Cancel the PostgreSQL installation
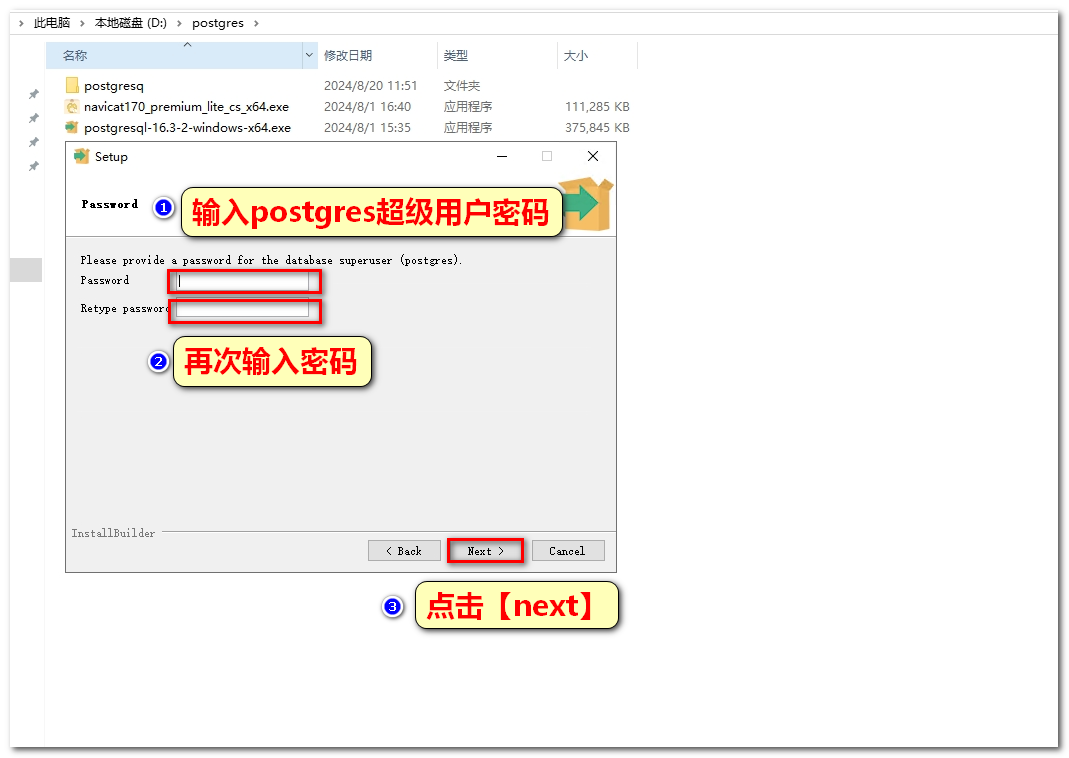Viewport: 1069px width, 758px height. tap(567, 551)
